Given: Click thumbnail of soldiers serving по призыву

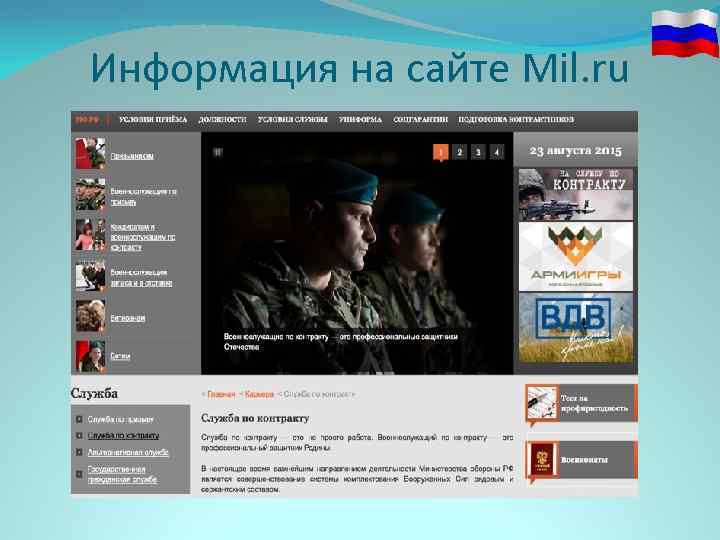Looking at the screenshot, I should 90,194.
